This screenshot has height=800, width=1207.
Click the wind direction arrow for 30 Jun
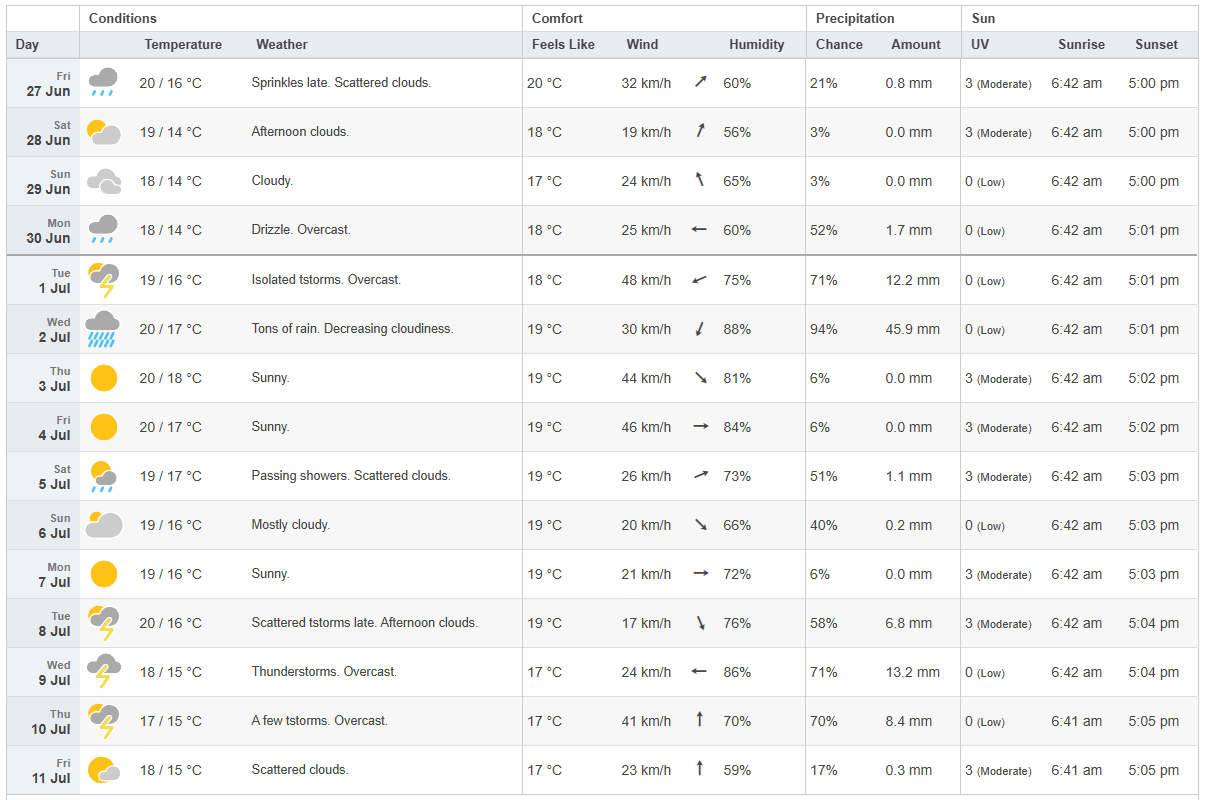(x=699, y=230)
